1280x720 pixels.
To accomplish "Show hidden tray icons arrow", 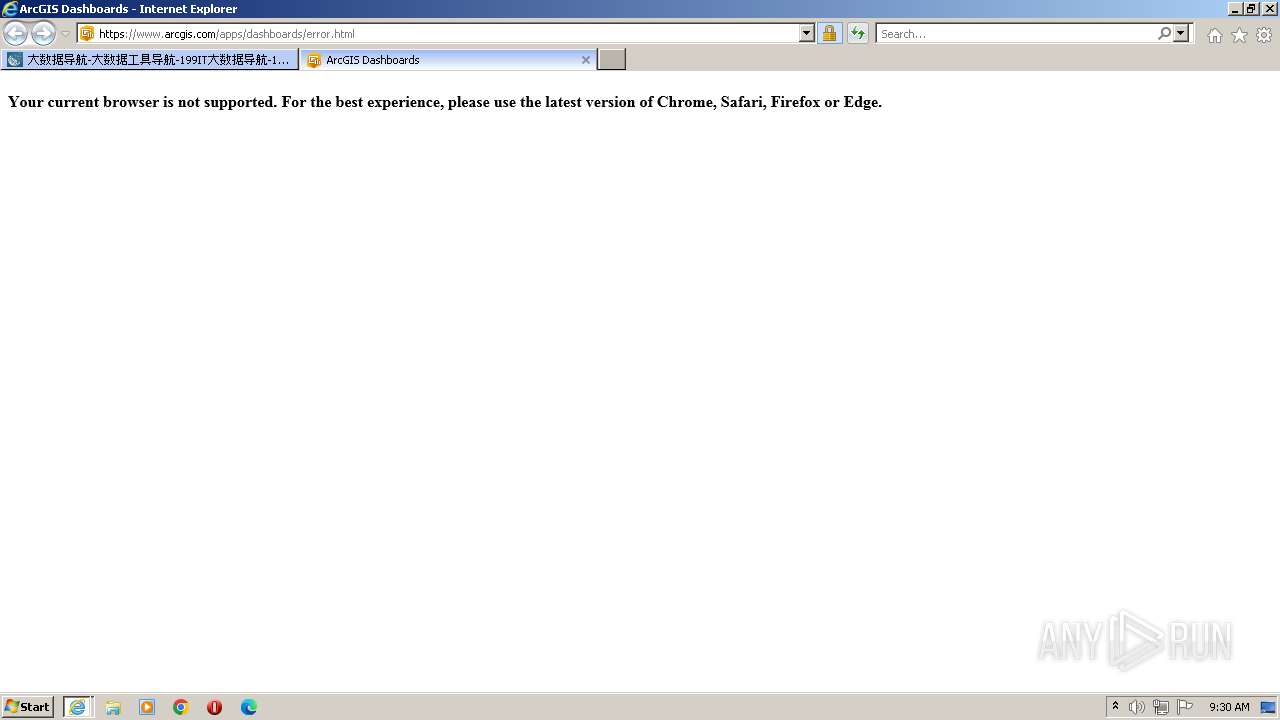I will click(x=1115, y=707).
